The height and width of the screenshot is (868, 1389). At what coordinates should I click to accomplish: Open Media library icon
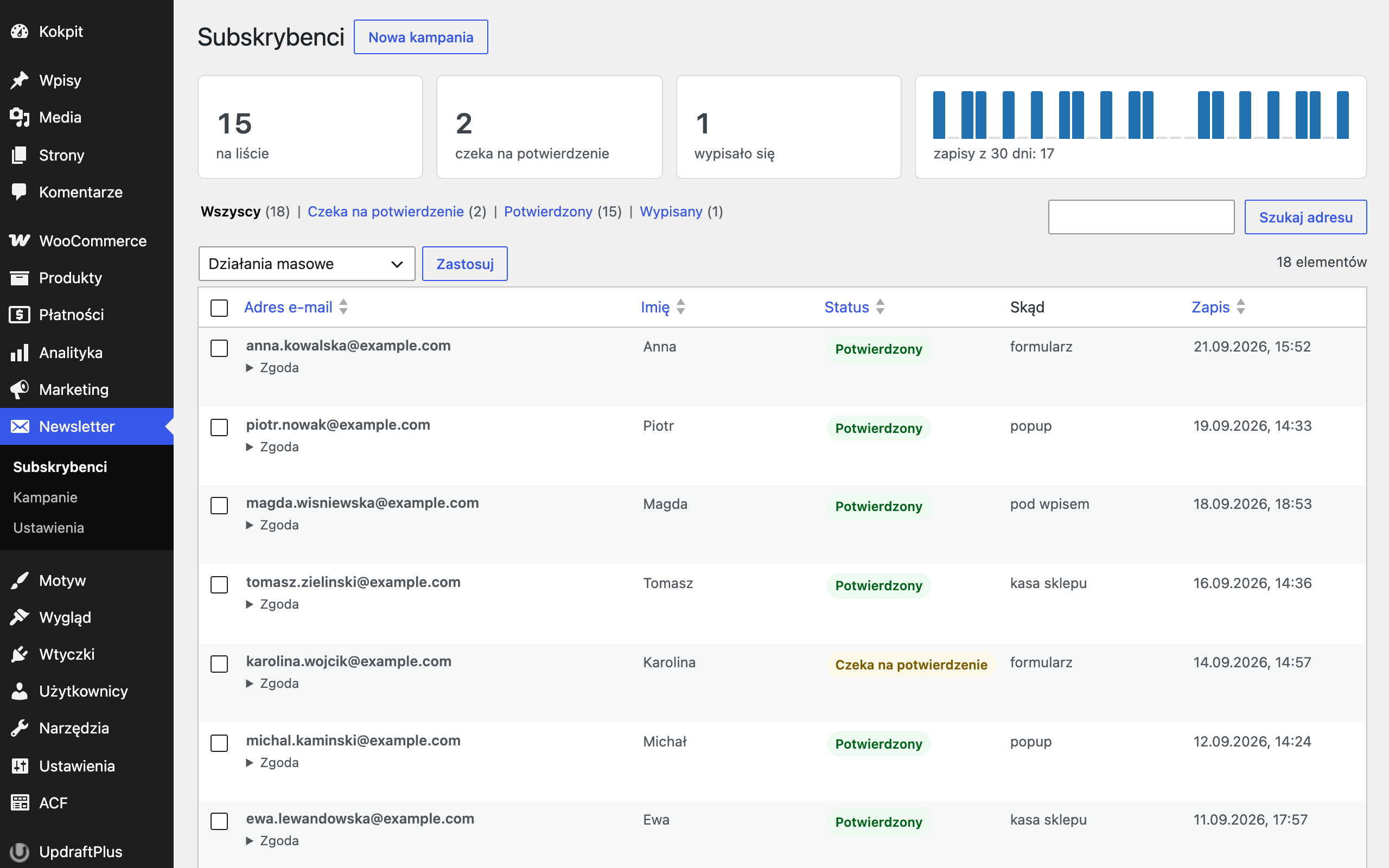click(x=20, y=117)
